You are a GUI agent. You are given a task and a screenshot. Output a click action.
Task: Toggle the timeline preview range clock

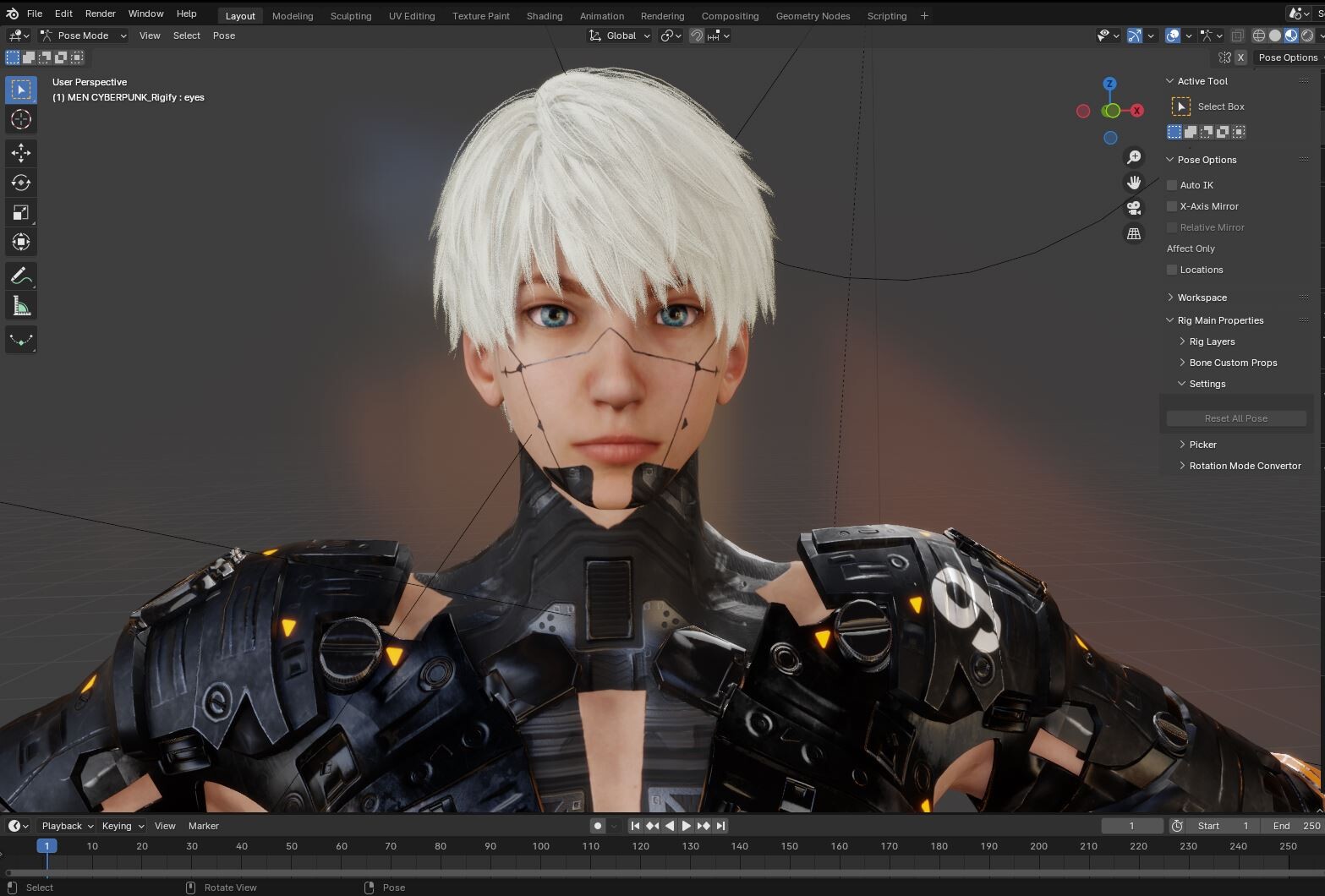tap(1176, 826)
